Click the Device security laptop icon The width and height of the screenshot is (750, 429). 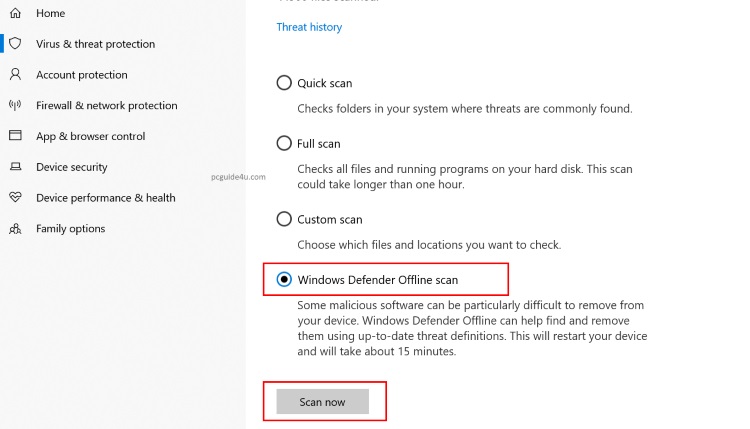coord(15,167)
